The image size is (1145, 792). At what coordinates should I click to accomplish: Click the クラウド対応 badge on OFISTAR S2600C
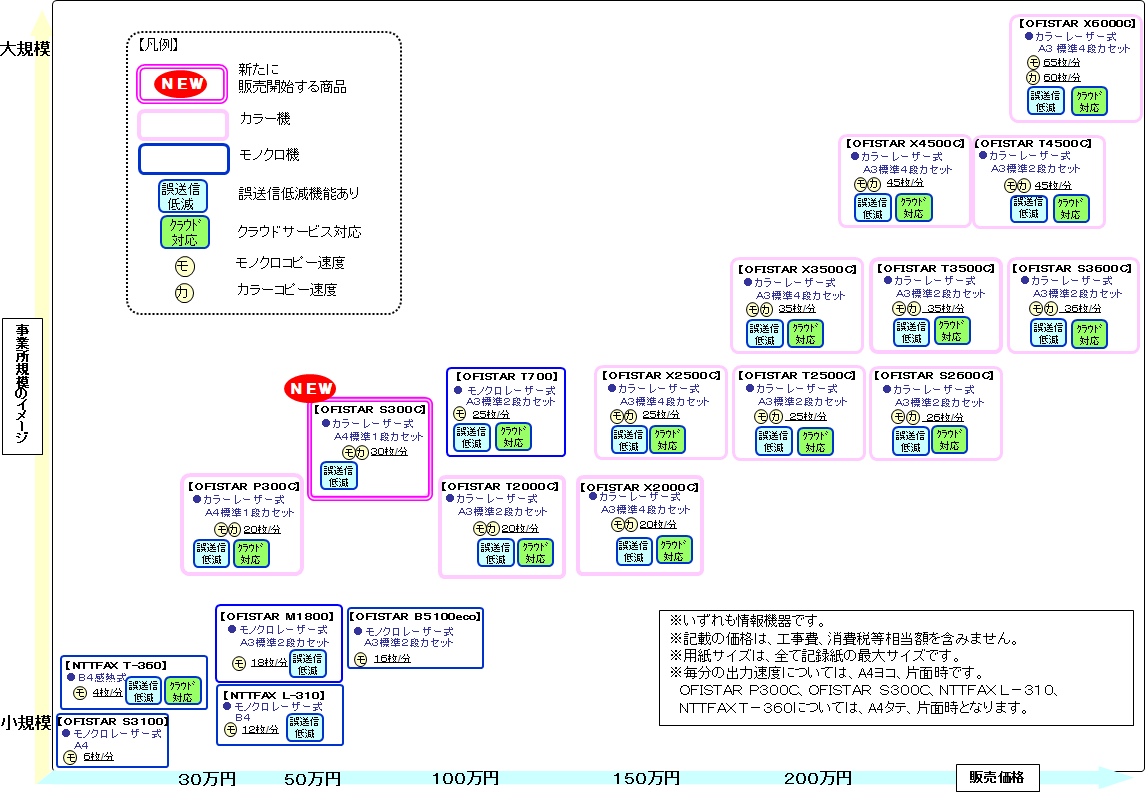click(x=949, y=439)
